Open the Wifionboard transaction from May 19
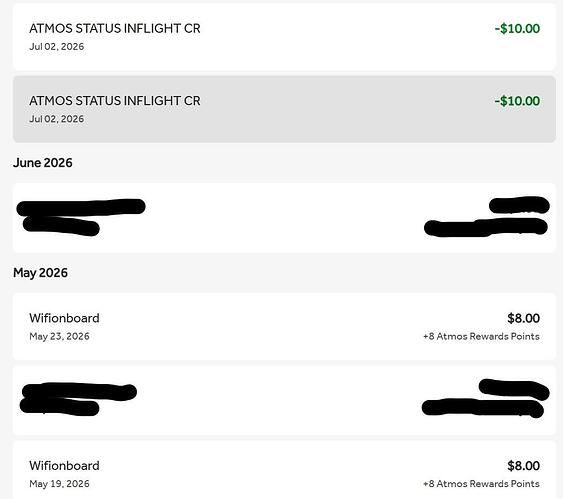This screenshot has height=499, width=563. [x=284, y=470]
